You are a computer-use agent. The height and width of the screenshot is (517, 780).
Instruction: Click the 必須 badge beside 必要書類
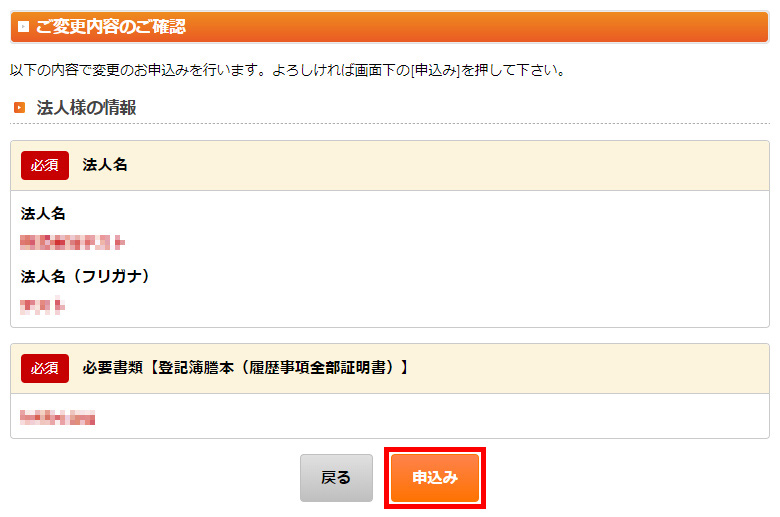45,368
